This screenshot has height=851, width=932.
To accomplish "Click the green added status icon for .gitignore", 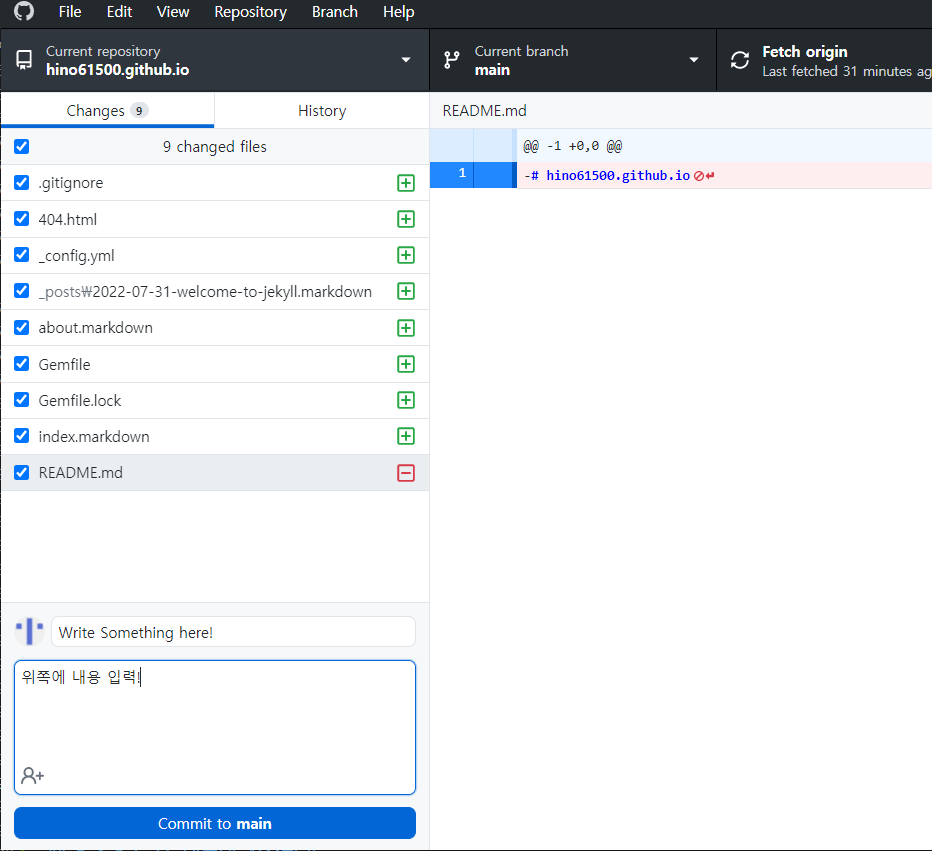I will click(406, 183).
